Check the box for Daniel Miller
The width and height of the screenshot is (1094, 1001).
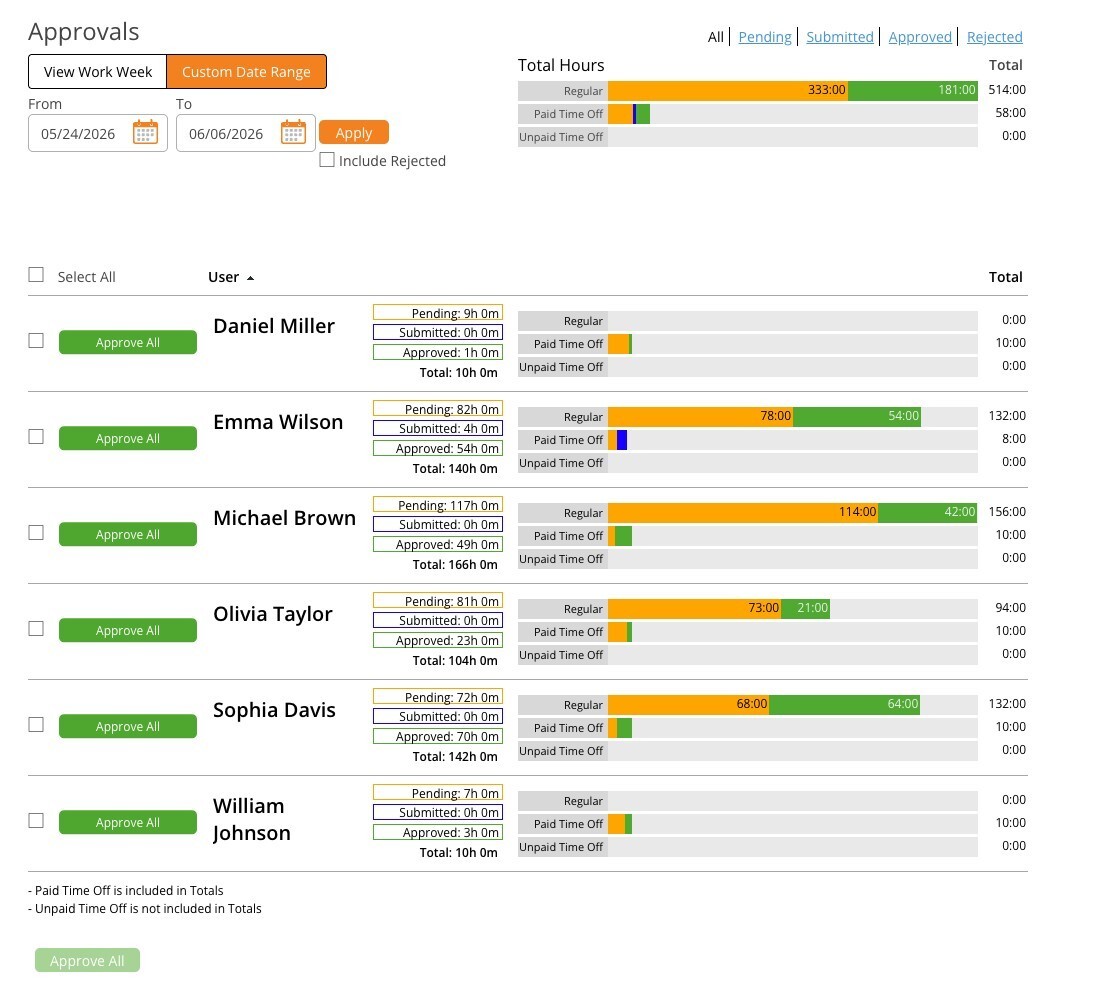[36, 340]
